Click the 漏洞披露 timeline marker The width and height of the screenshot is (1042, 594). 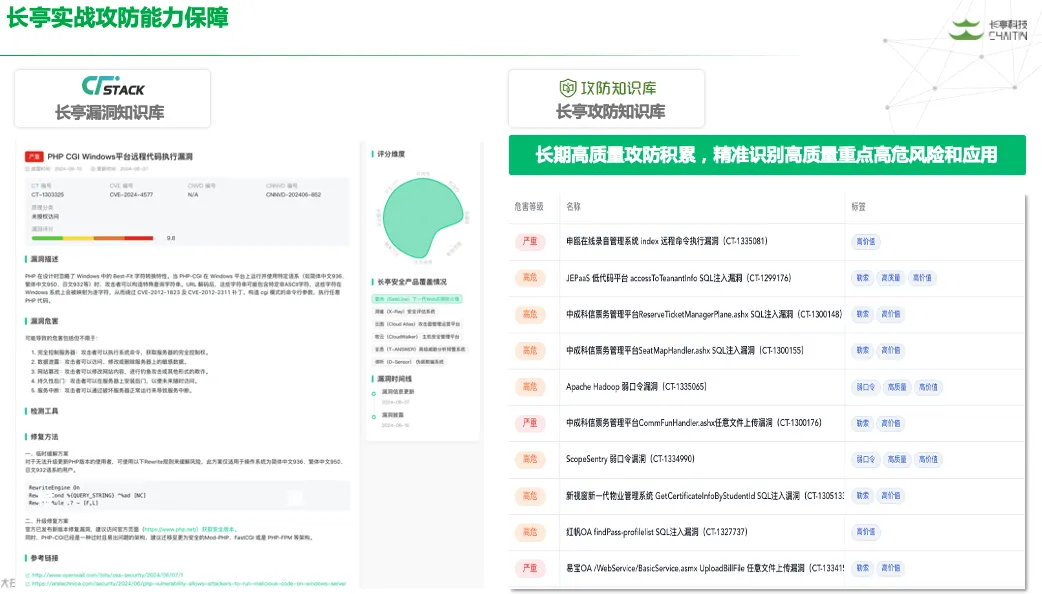[x=375, y=415]
